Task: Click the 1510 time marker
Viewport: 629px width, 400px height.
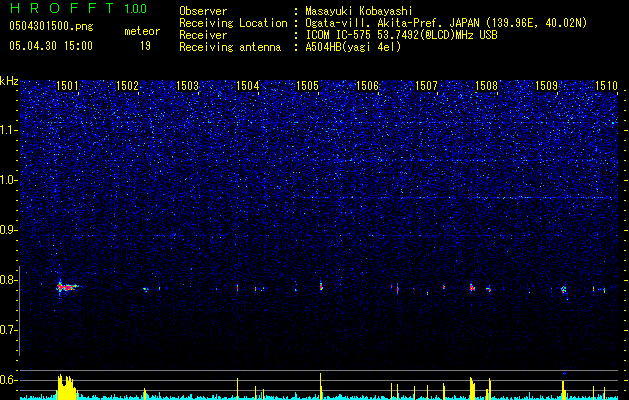Action: [606, 85]
